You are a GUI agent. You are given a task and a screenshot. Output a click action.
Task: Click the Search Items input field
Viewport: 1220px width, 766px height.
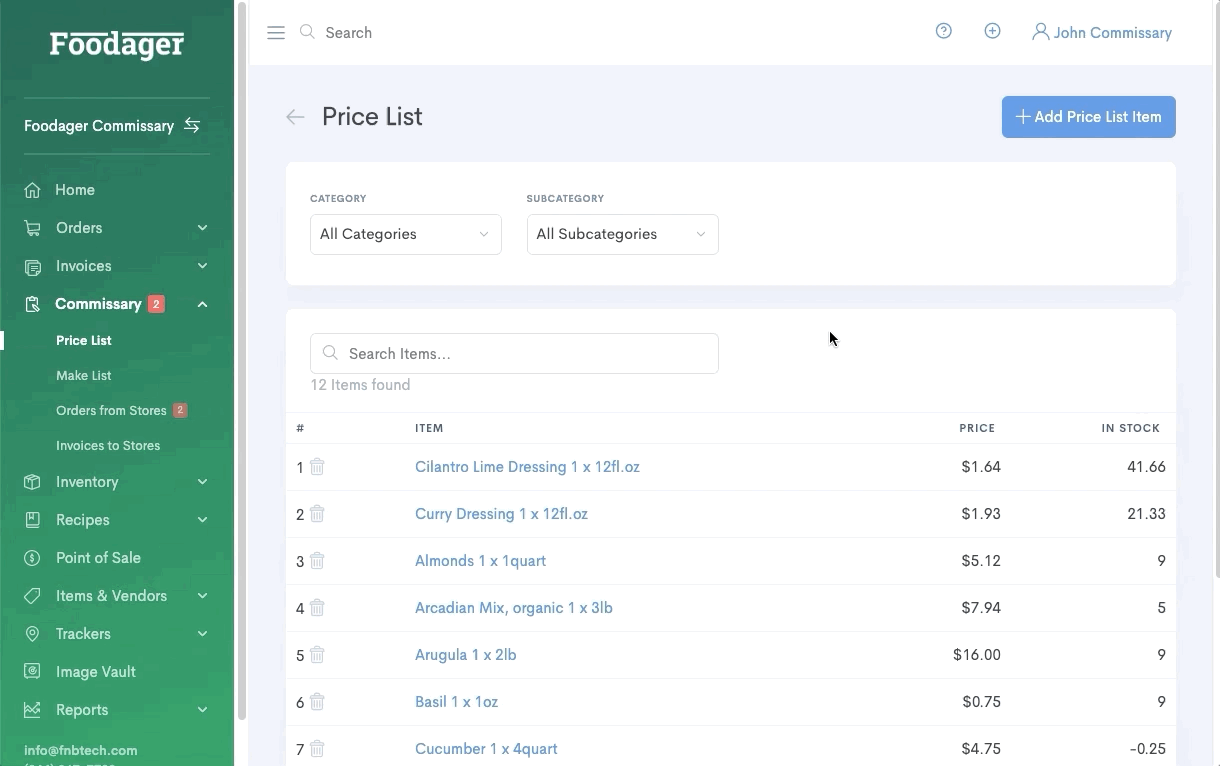click(x=514, y=353)
